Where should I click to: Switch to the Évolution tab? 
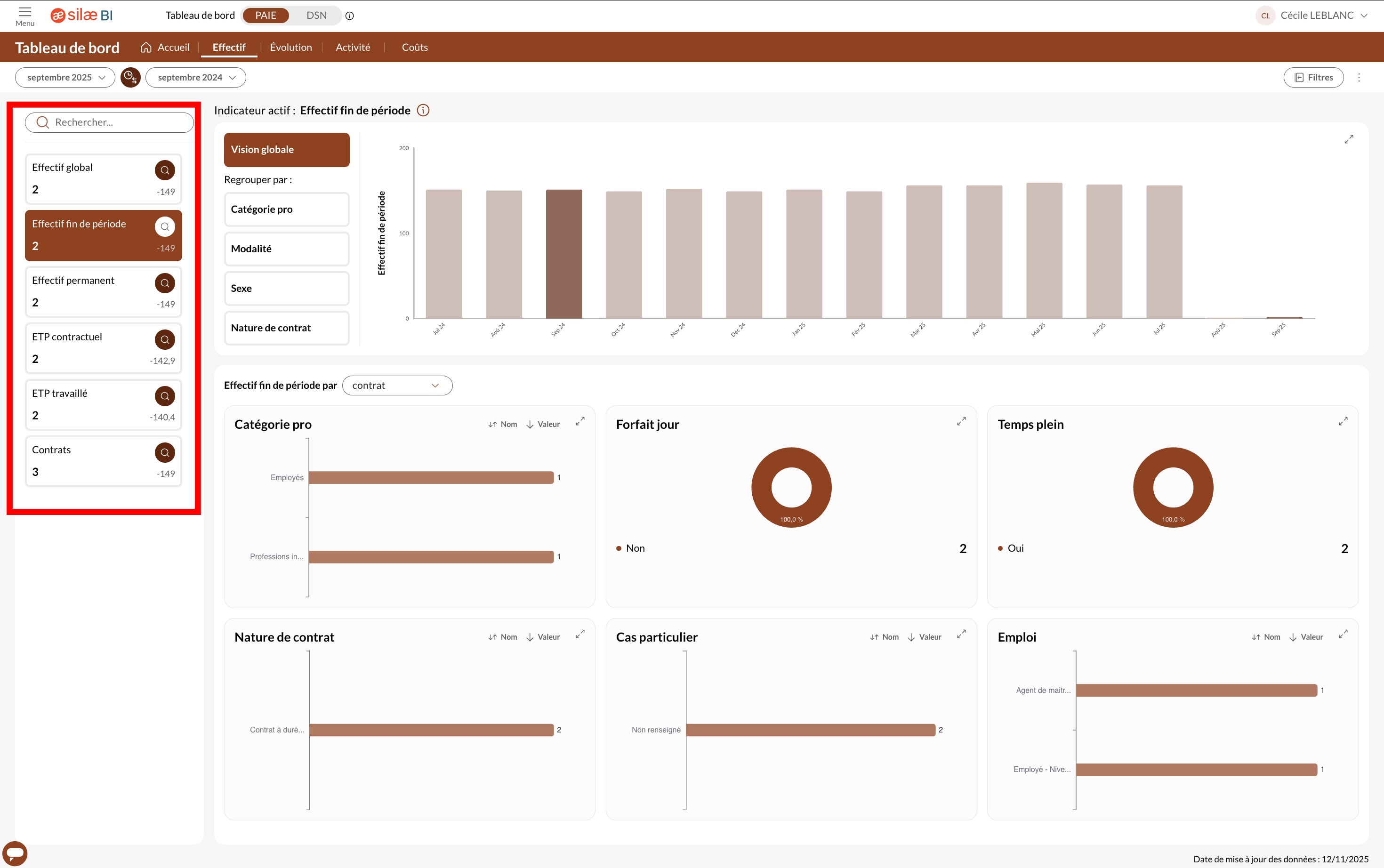(291, 47)
